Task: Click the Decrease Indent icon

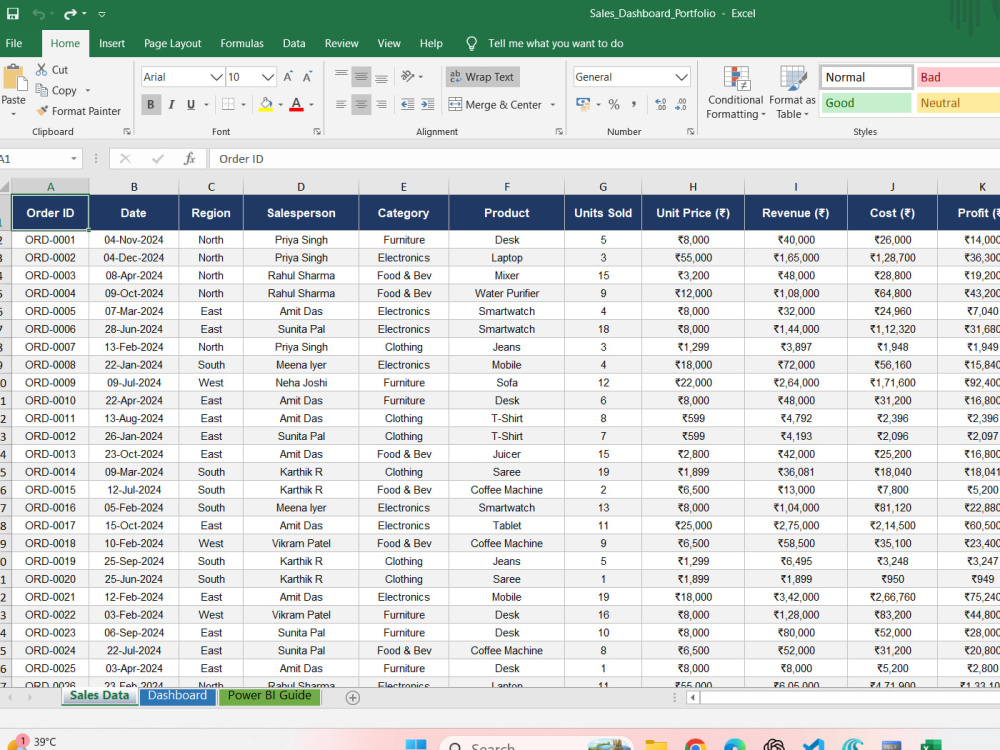Action: coord(408,104)
